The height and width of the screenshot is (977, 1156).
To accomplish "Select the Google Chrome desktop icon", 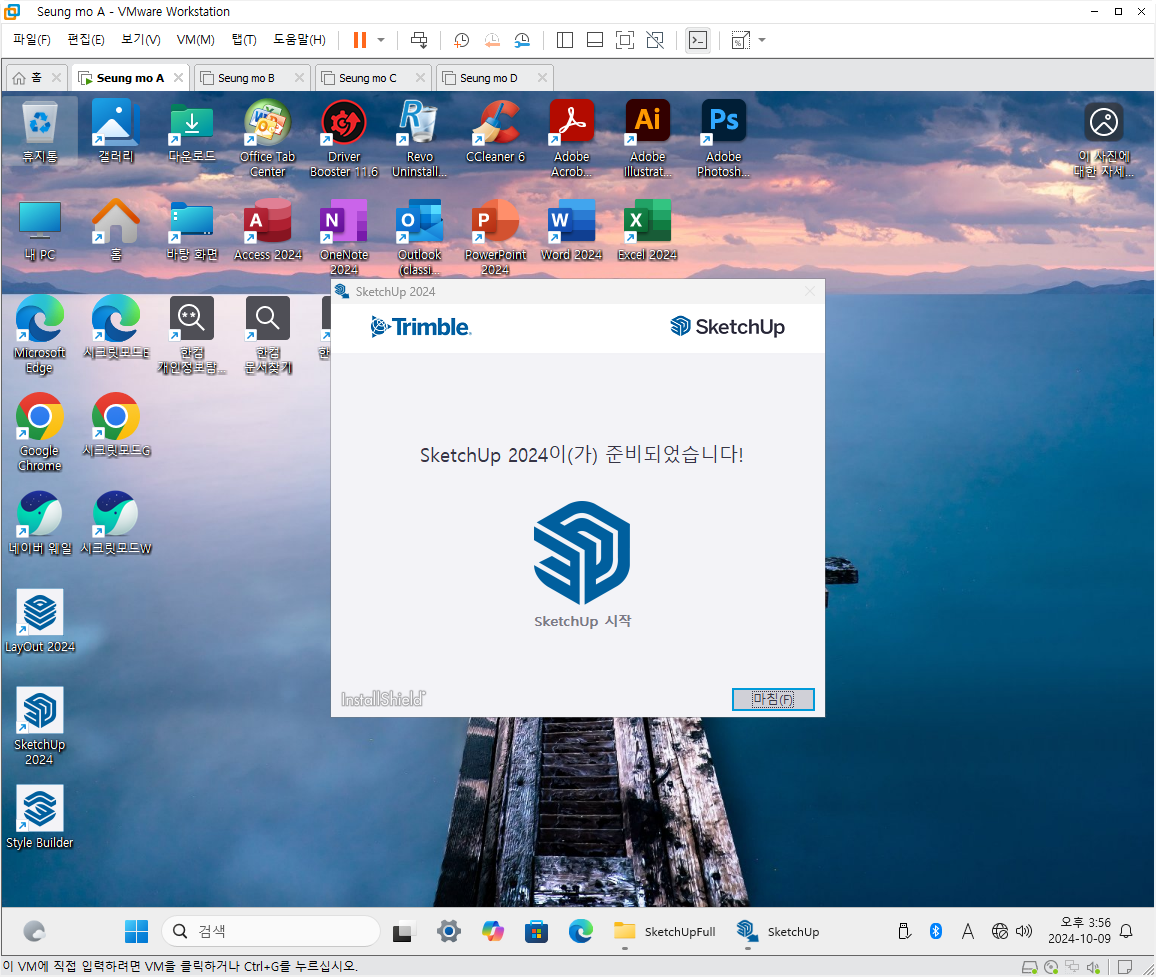I will [x=40, y=433].
